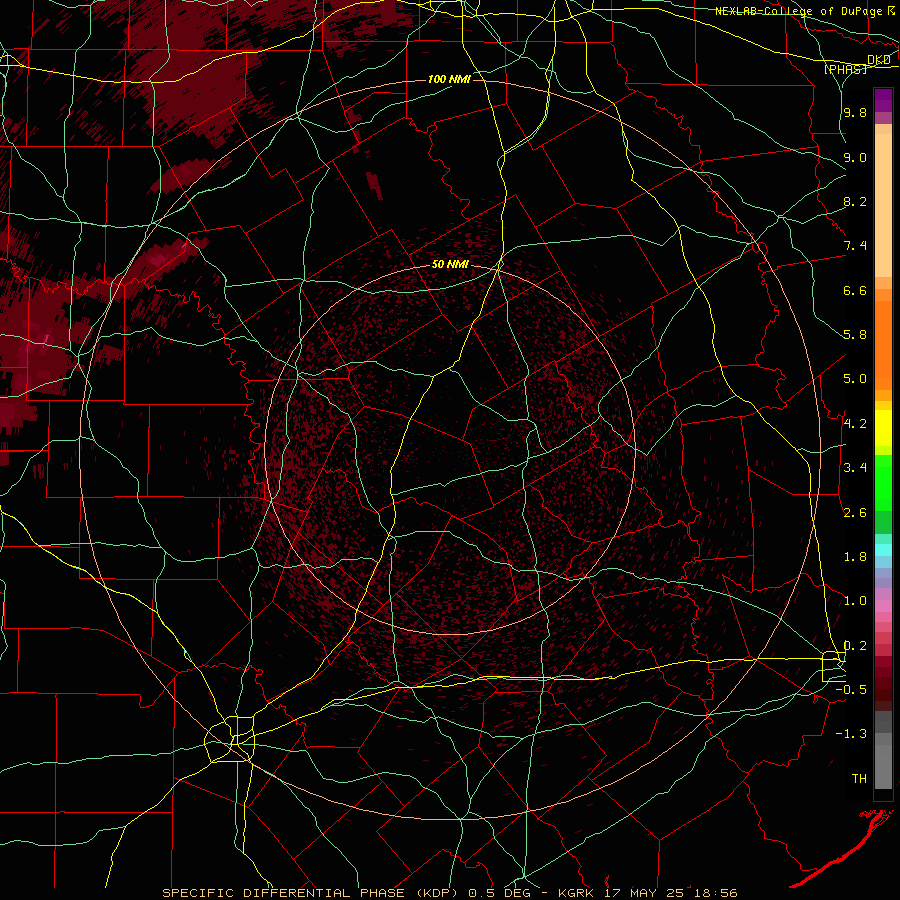
Task: Click the 5.8 value on color scale
Action: tap(855, 335)
